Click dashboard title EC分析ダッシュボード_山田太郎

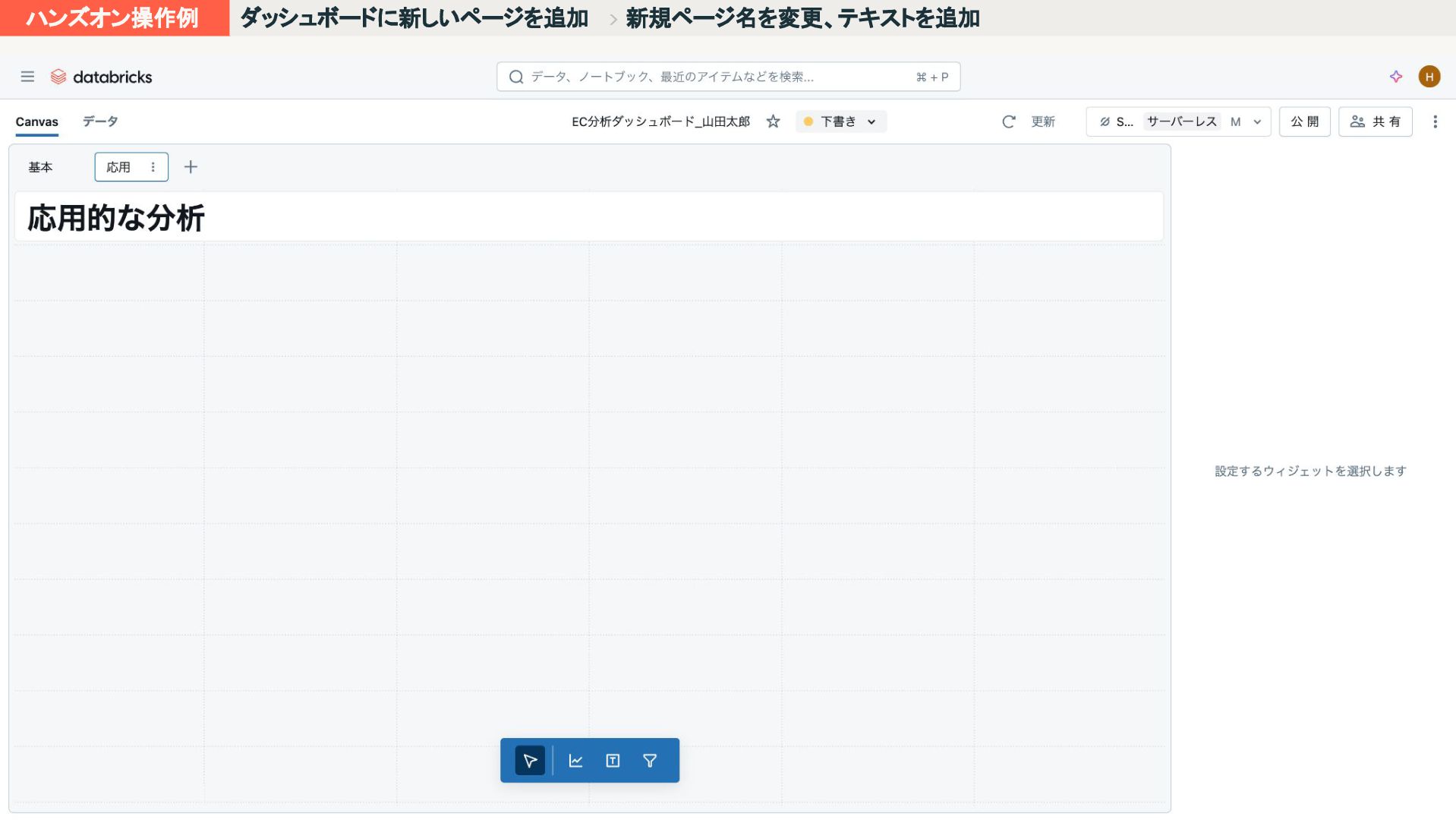660,121
